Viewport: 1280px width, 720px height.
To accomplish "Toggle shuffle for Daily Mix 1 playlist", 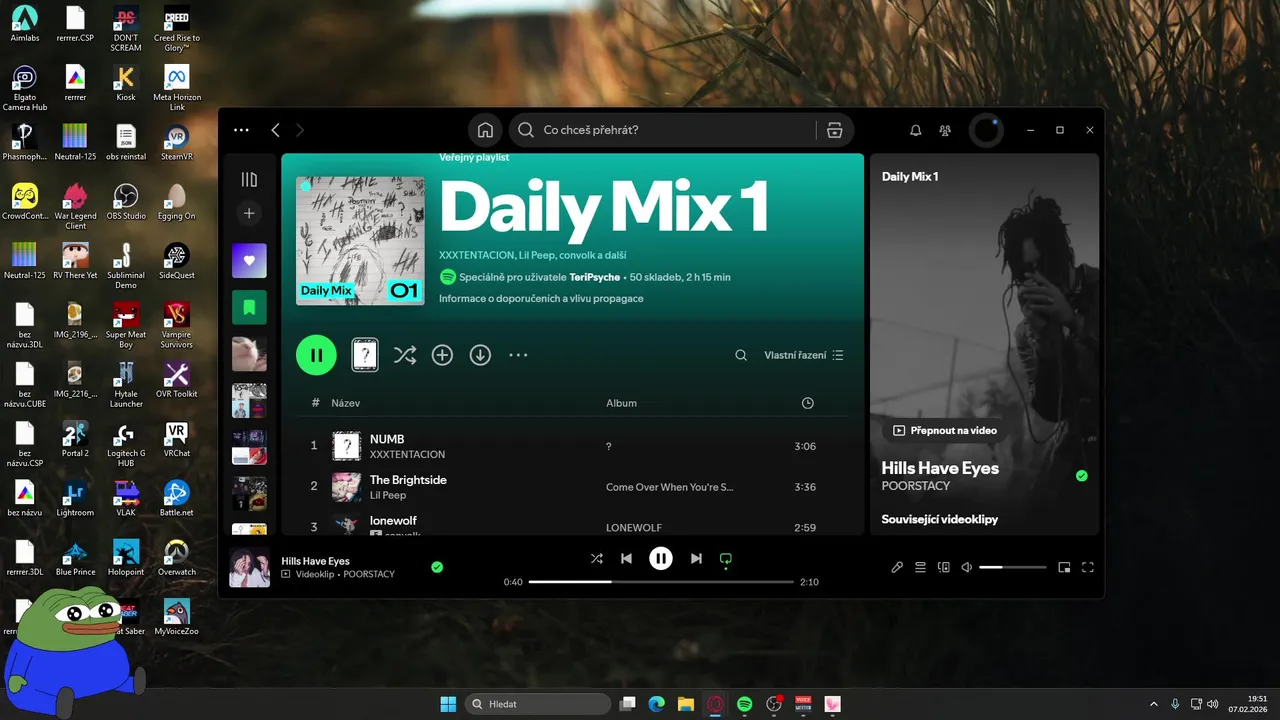I will tap(405, 355).
